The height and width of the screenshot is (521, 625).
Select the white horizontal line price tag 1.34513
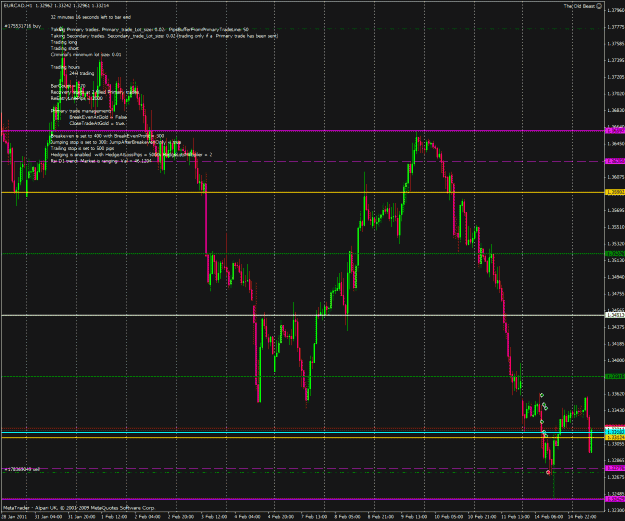click(x=615, y=315)
